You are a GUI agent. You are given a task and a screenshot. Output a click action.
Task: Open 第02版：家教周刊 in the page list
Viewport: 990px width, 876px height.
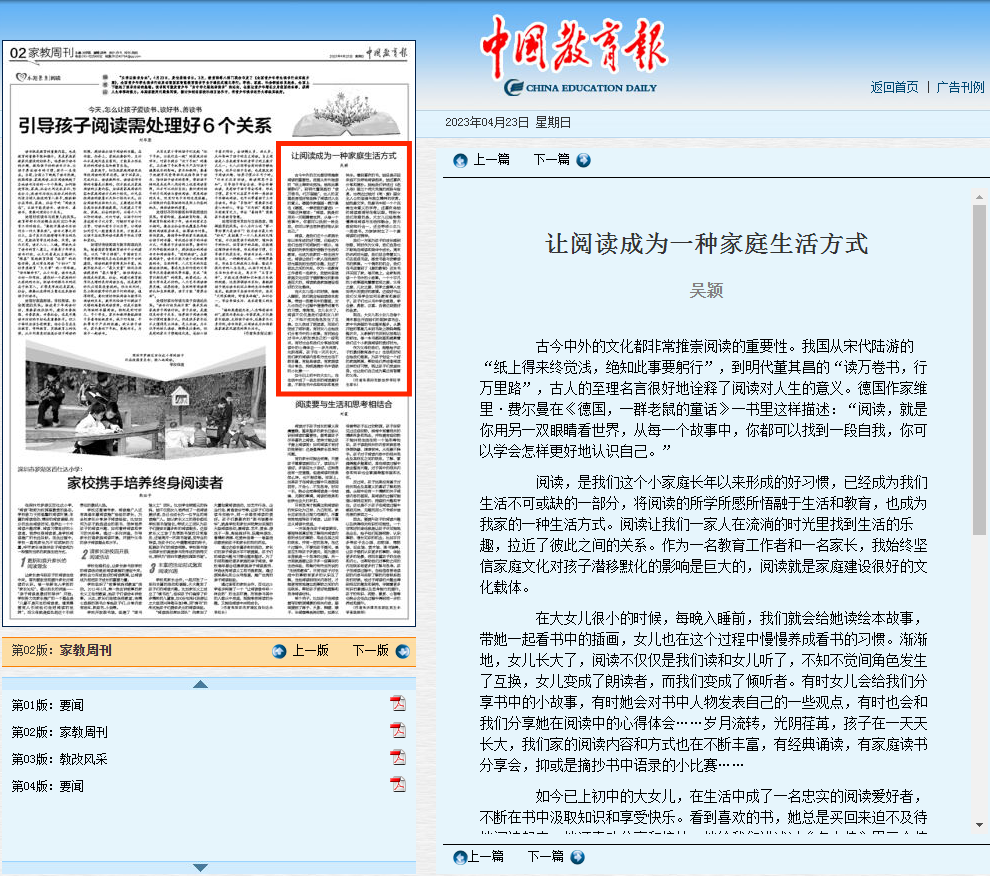pos(59,733)
